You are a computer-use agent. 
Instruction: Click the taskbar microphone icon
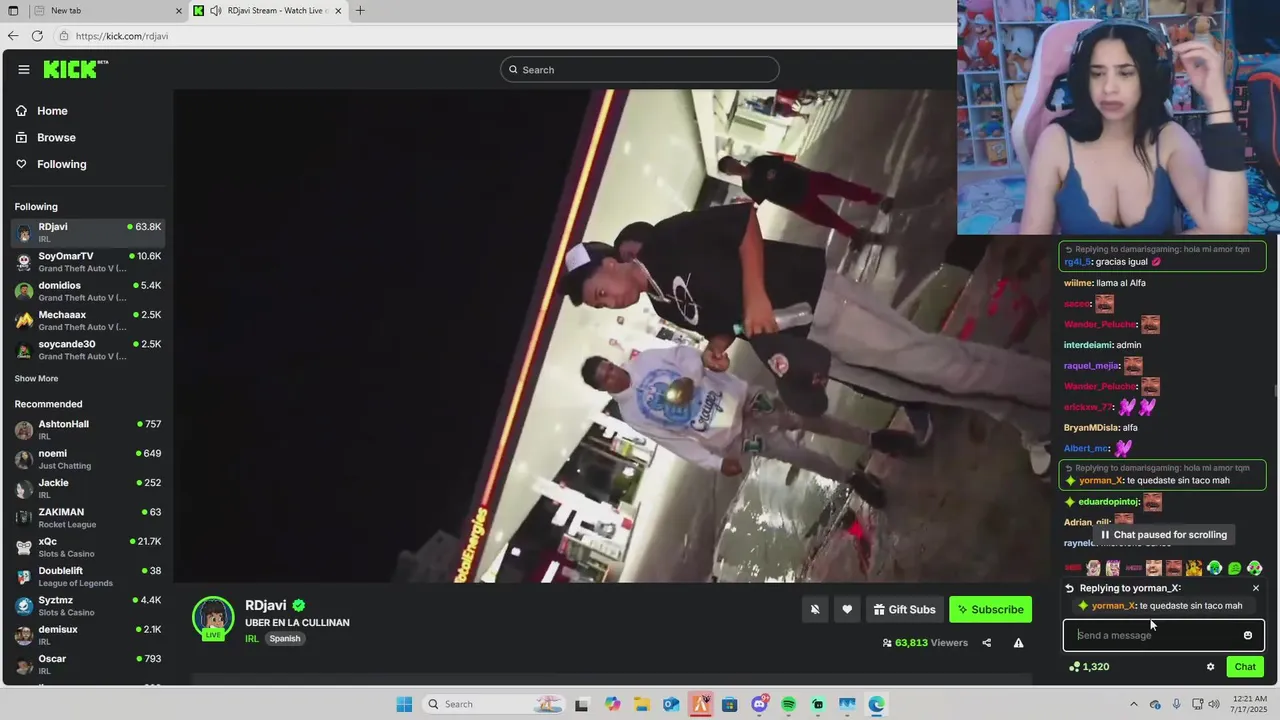pyautogui.click(x=1176, y=704)
